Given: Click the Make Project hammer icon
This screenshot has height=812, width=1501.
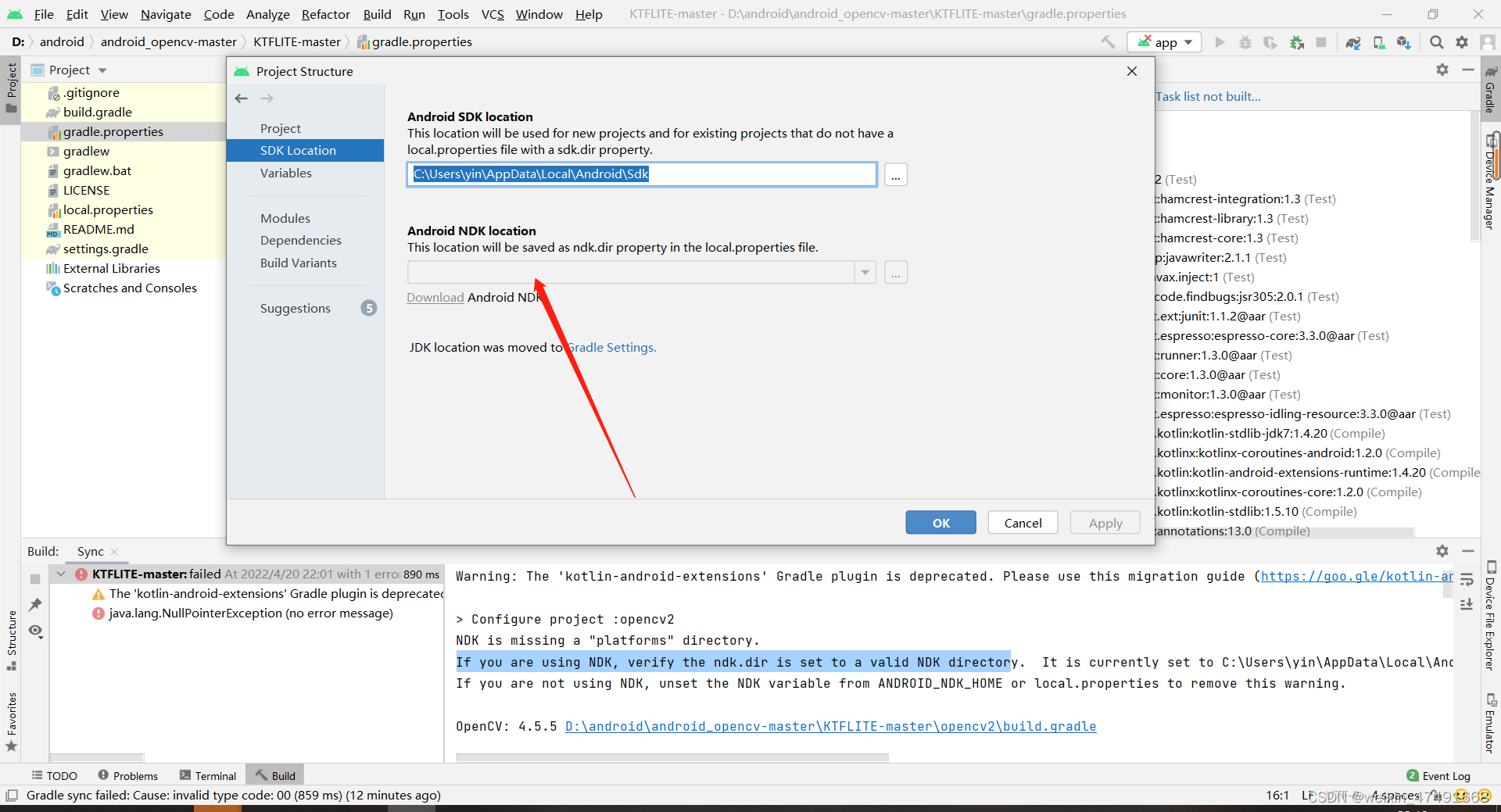Looking at the screenshot, I should (1108, 42).
